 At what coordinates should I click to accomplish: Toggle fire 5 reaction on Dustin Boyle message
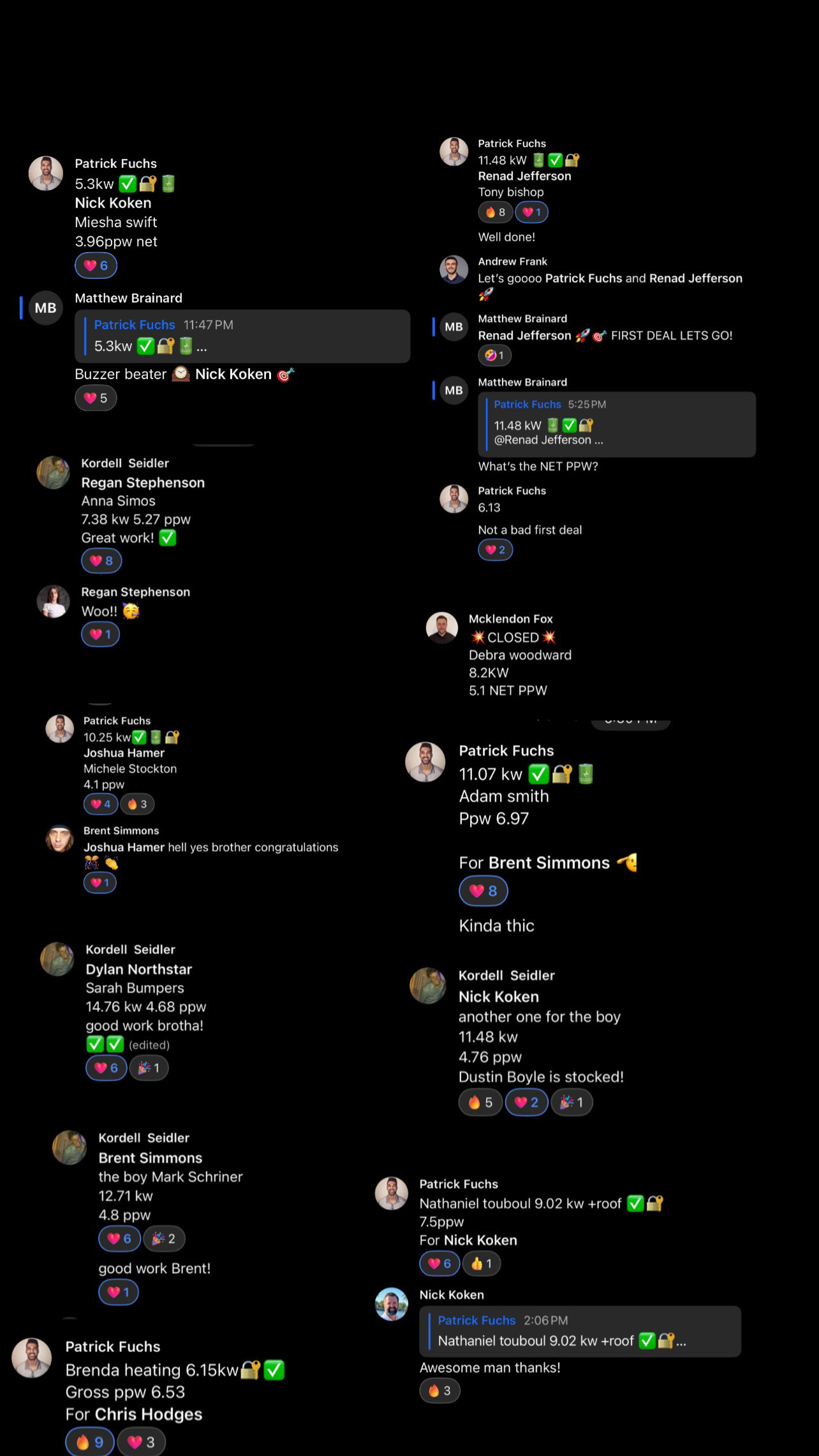coord(480,1102)
